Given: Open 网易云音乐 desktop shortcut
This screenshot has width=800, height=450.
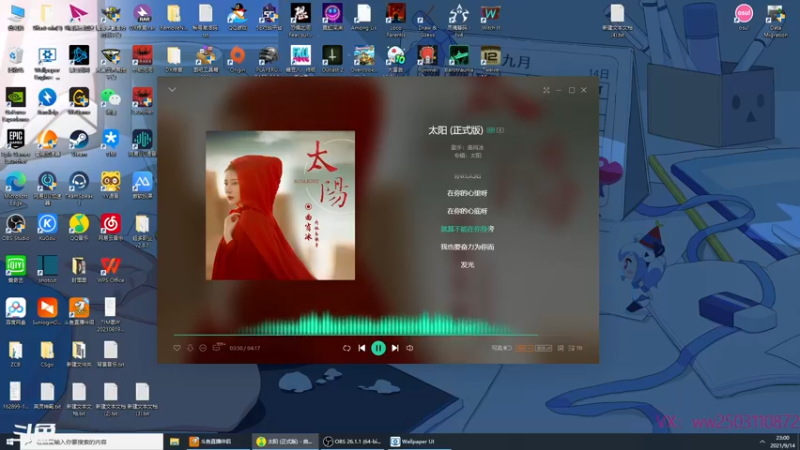Looking at the screenshot, I should 110,228.
